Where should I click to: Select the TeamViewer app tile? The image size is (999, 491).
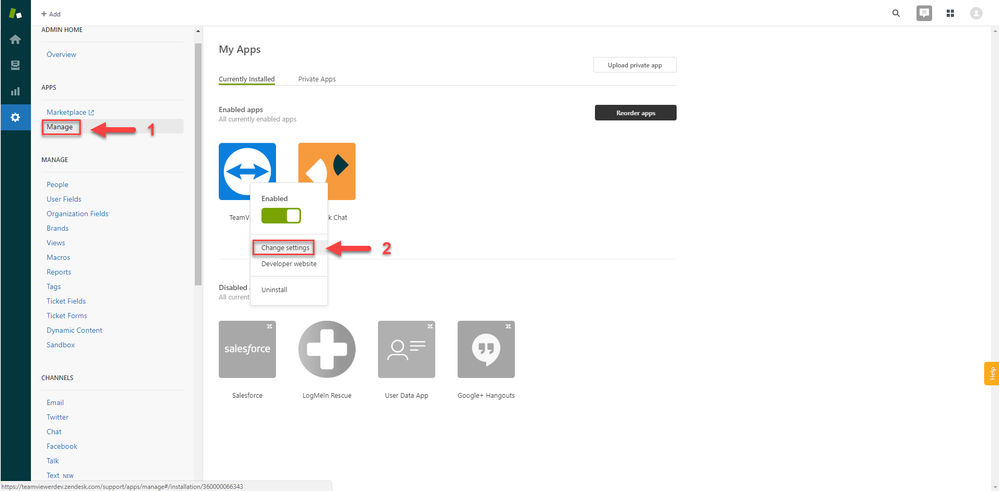(x=247, y=171)
